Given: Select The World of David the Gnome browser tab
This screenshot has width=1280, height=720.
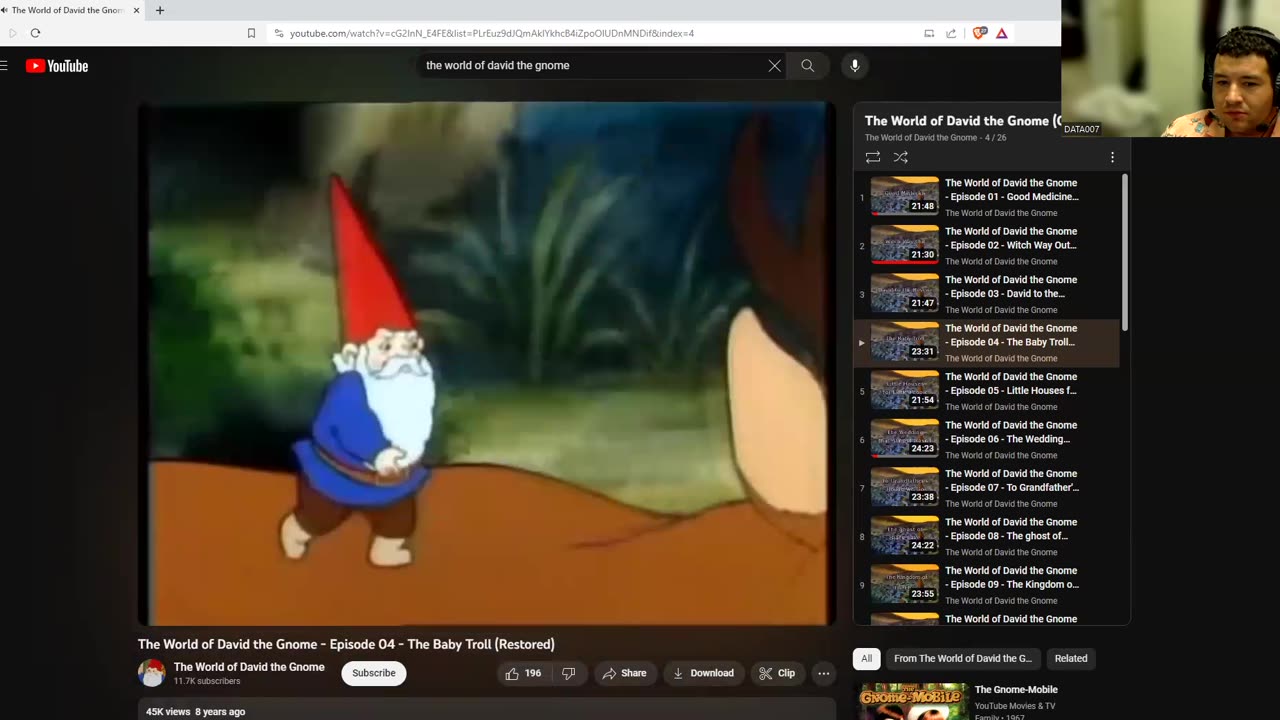Looking at the screenshot, I should 68,10.
